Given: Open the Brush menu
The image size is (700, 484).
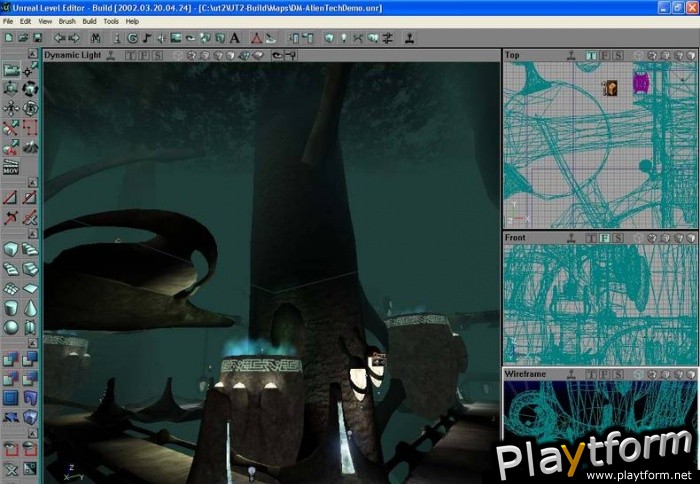Looking at the screenshot, I should 67,21.
